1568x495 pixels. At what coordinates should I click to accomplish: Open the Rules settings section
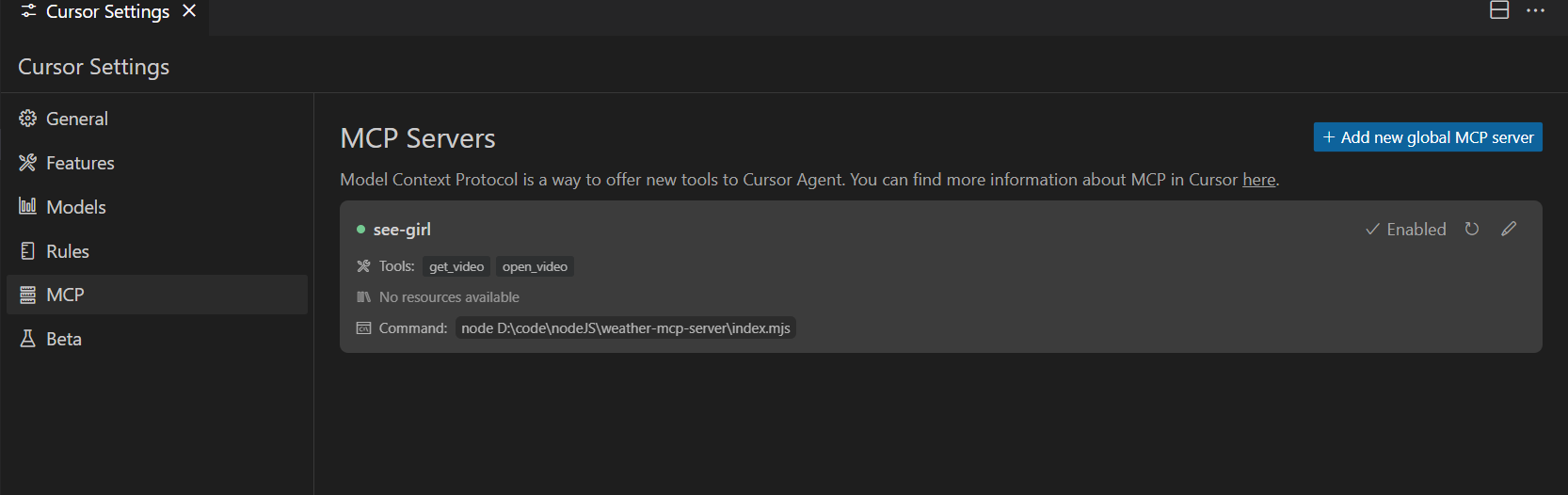coord(68,251)
